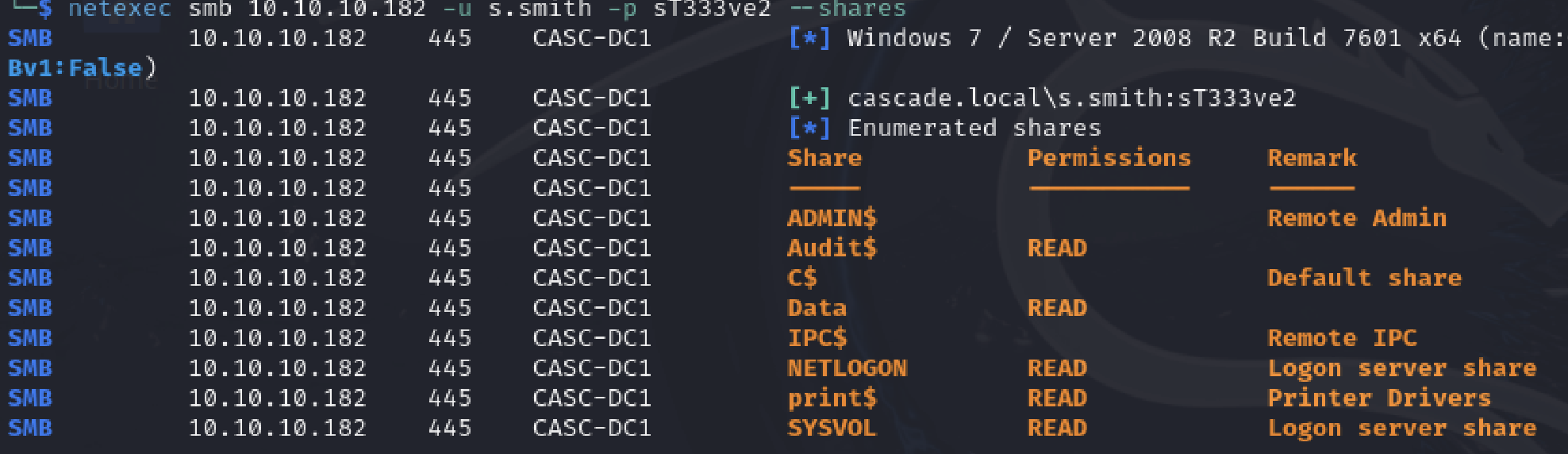Click the netexec command in the prompt

[x=120, y=10]
